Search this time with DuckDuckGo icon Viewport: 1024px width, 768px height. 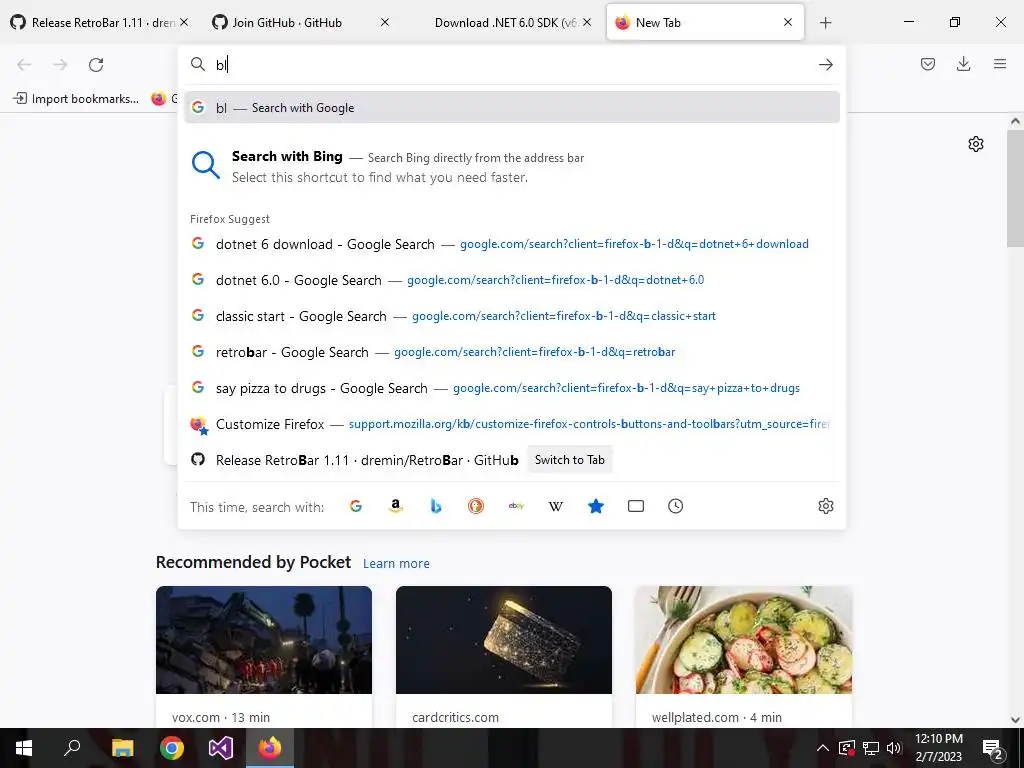click(475, 506)
